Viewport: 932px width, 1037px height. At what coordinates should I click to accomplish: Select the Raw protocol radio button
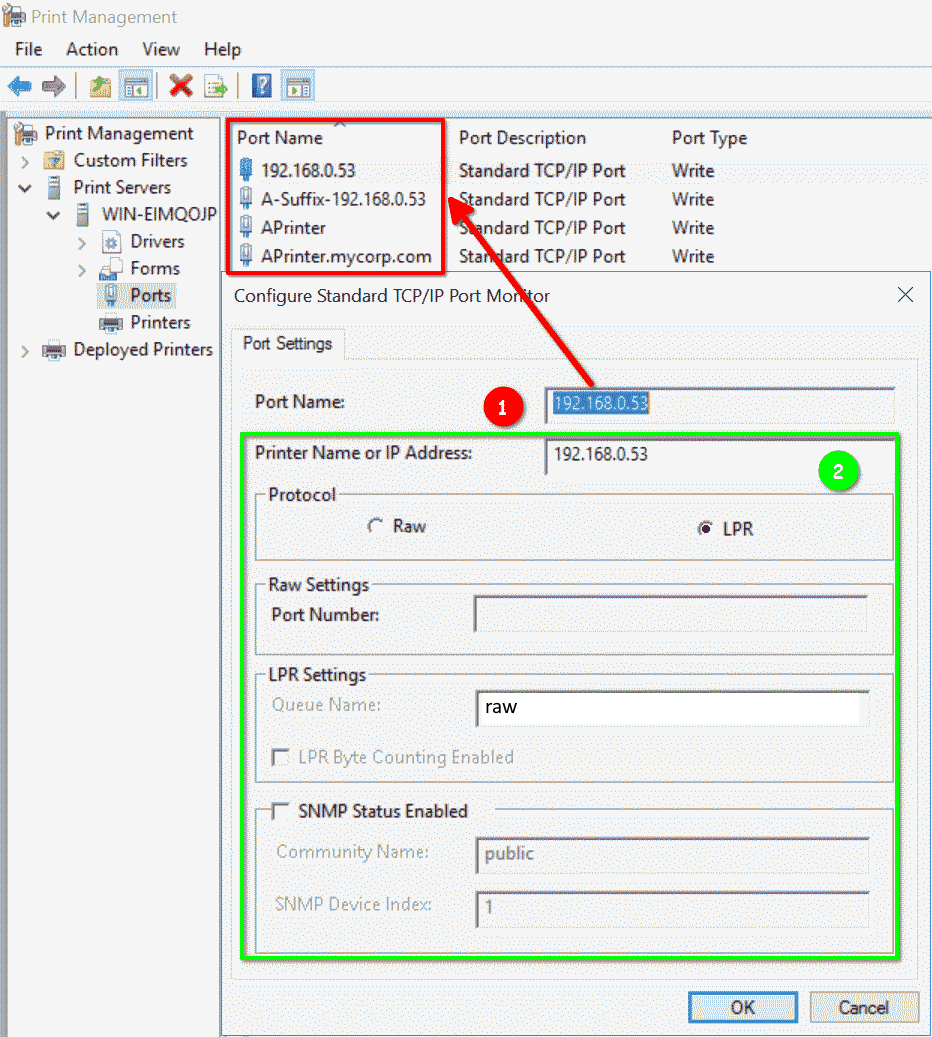375,526
